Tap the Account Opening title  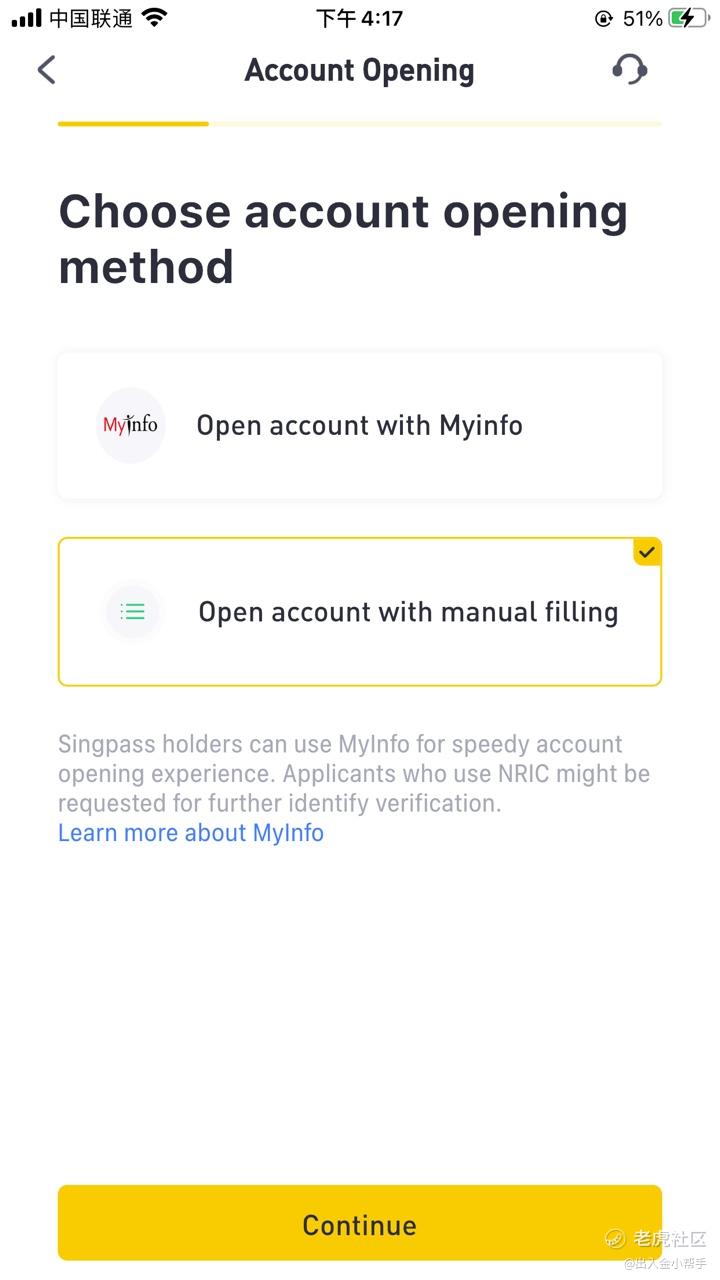360,71
